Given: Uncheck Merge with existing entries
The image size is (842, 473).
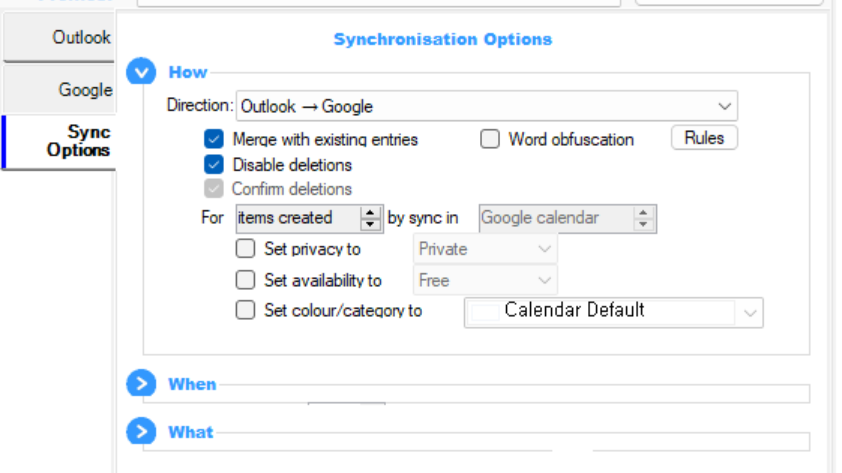Looking at the screenshot, I should point(214,139).
